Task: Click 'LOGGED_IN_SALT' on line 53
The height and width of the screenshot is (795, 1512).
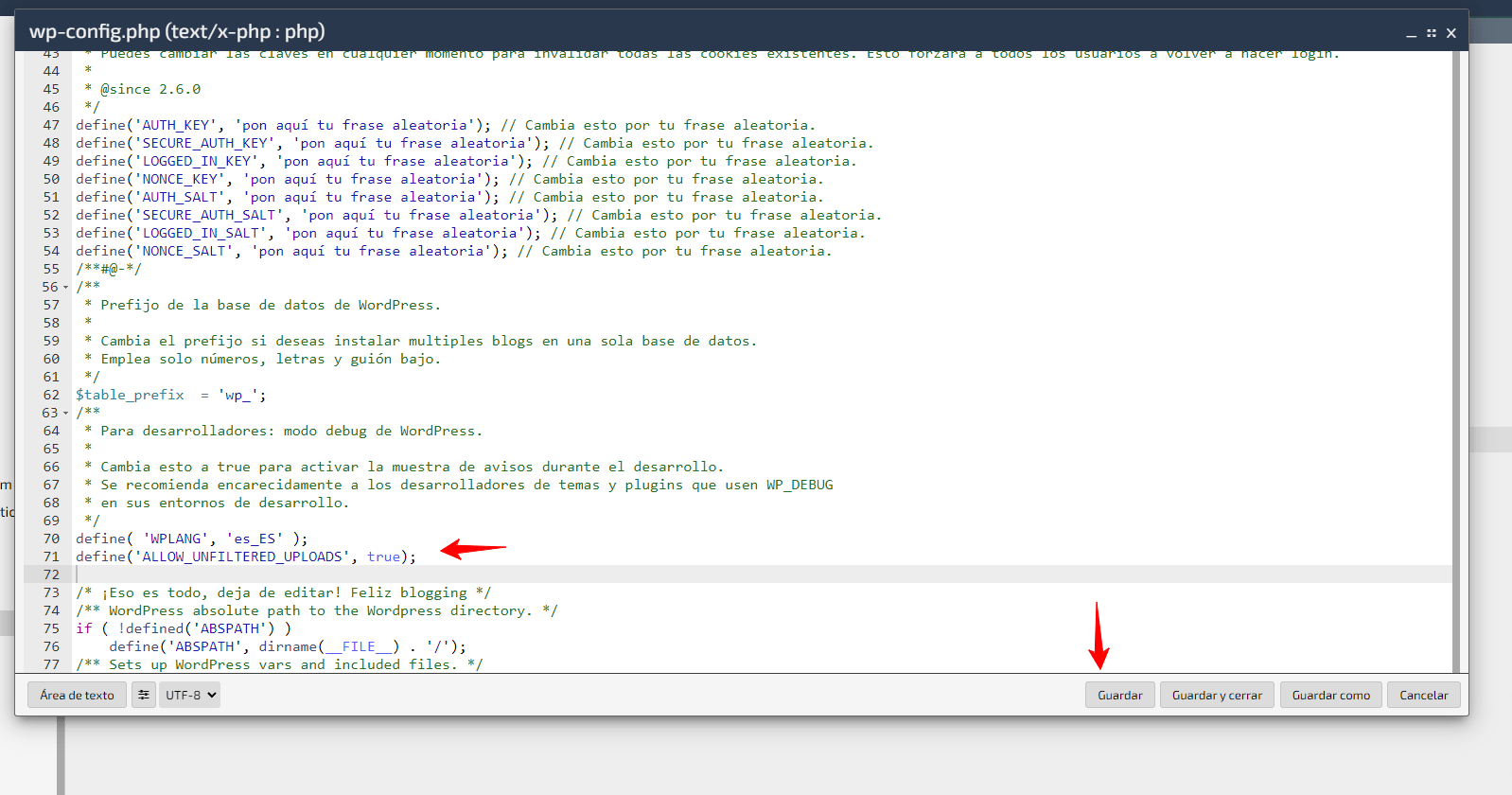Action: (x=201, y=233)
